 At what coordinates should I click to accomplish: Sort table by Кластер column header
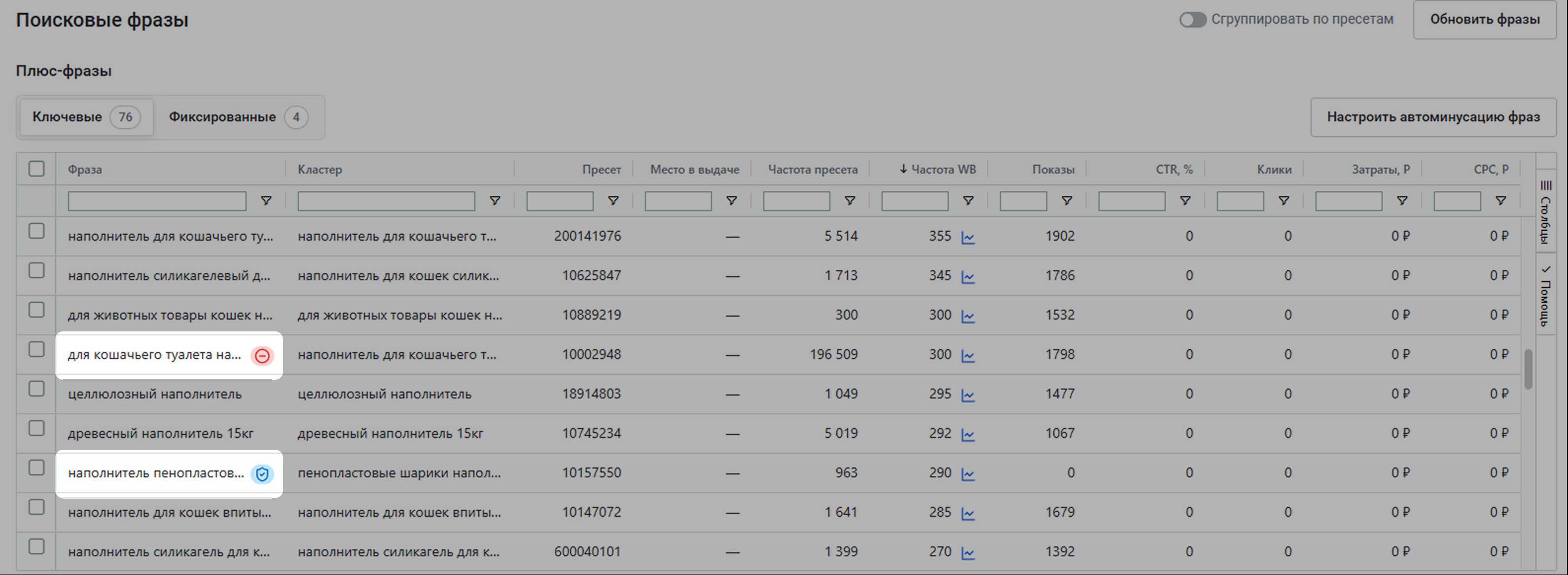pos(320,169)
